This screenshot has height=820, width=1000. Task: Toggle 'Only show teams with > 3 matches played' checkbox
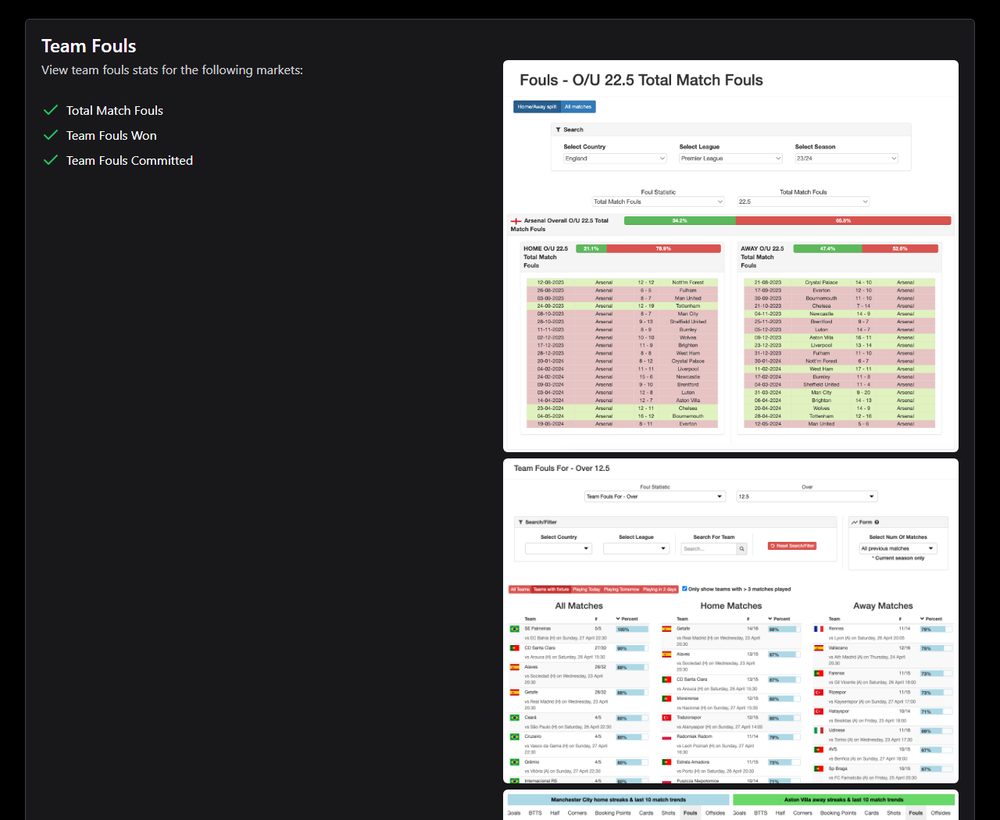(685, 589)
